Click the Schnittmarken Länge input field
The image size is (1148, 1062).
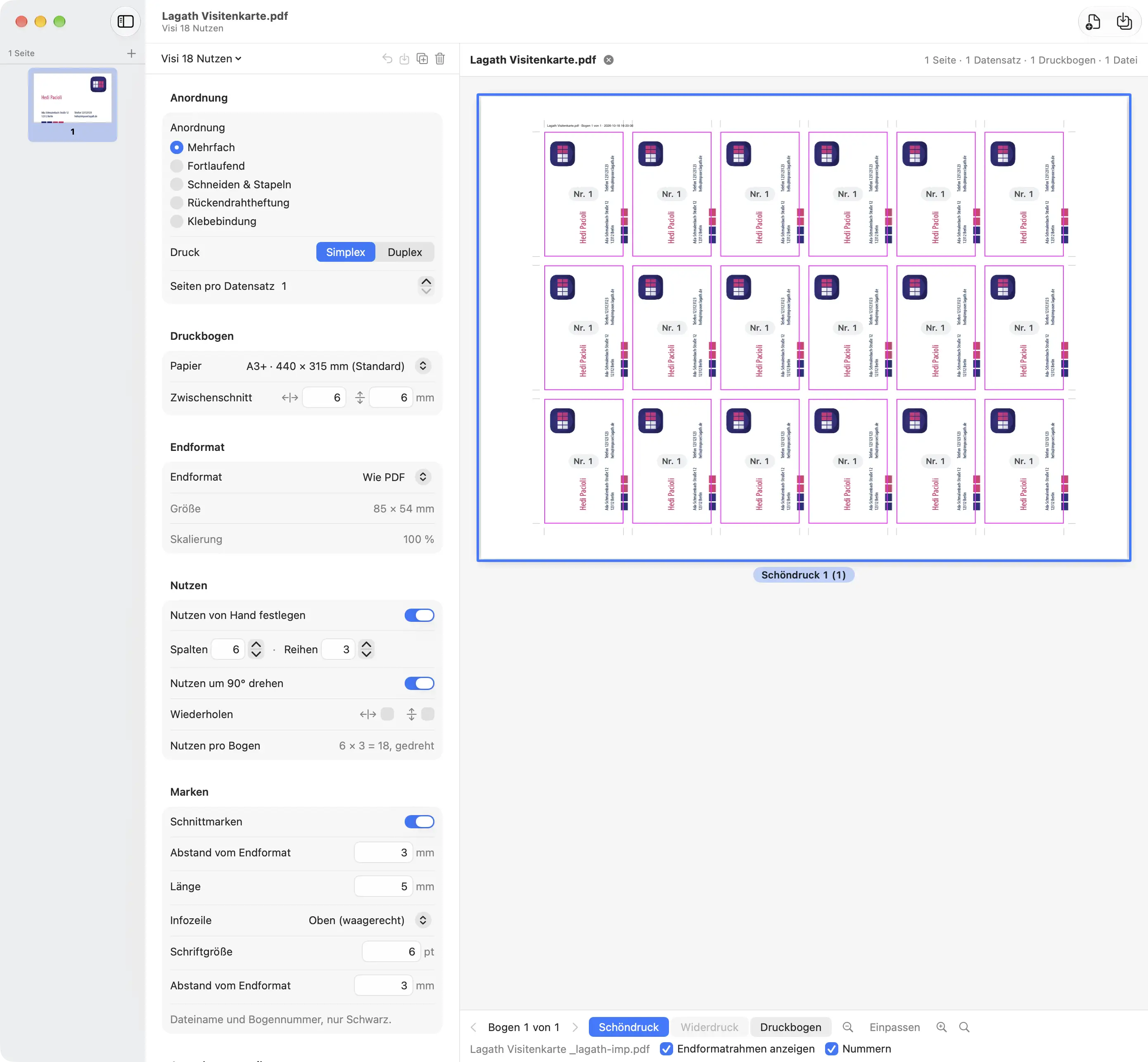click(x=384, y=887)
